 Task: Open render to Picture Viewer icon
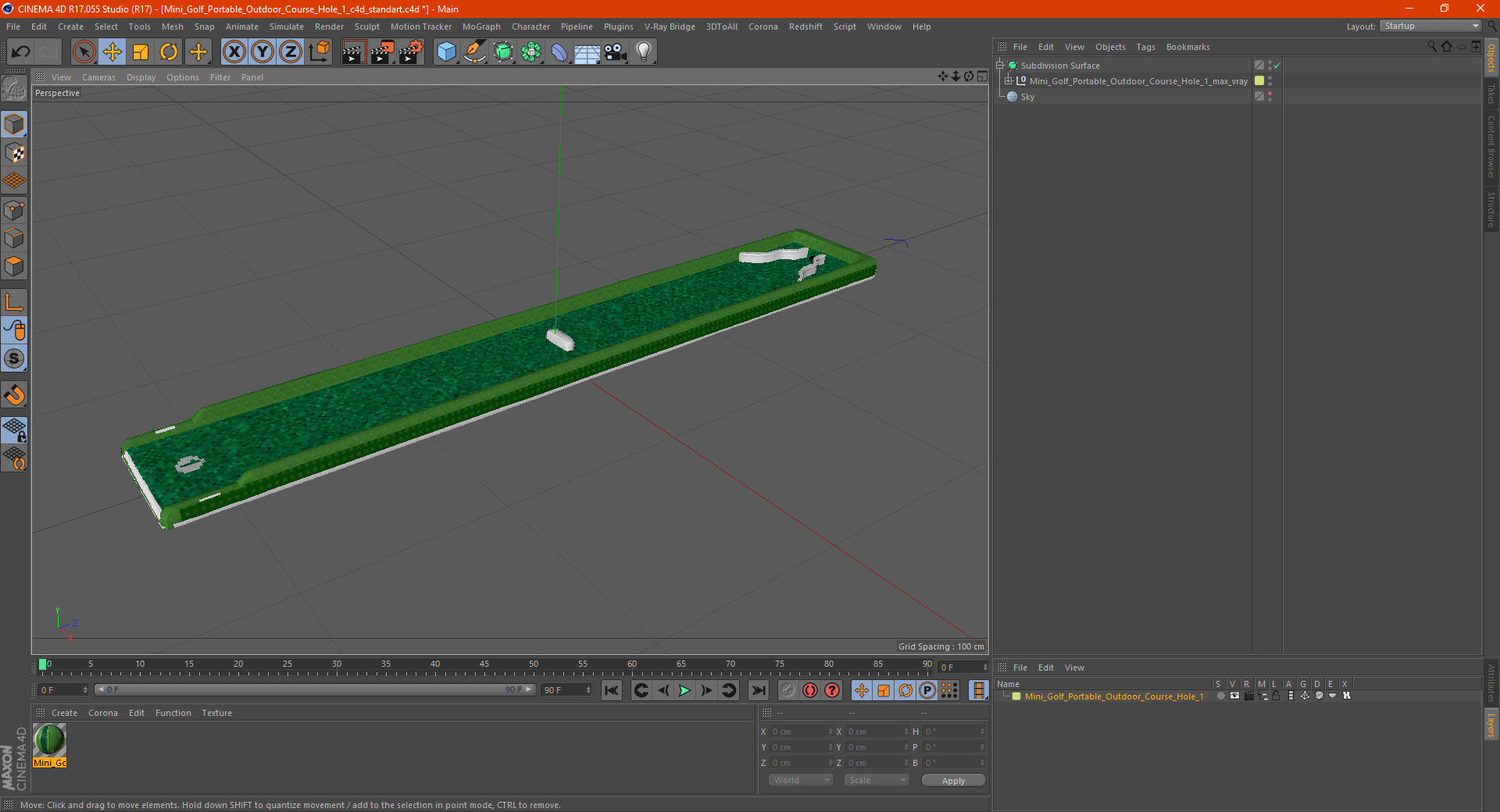tap(382, 52)
